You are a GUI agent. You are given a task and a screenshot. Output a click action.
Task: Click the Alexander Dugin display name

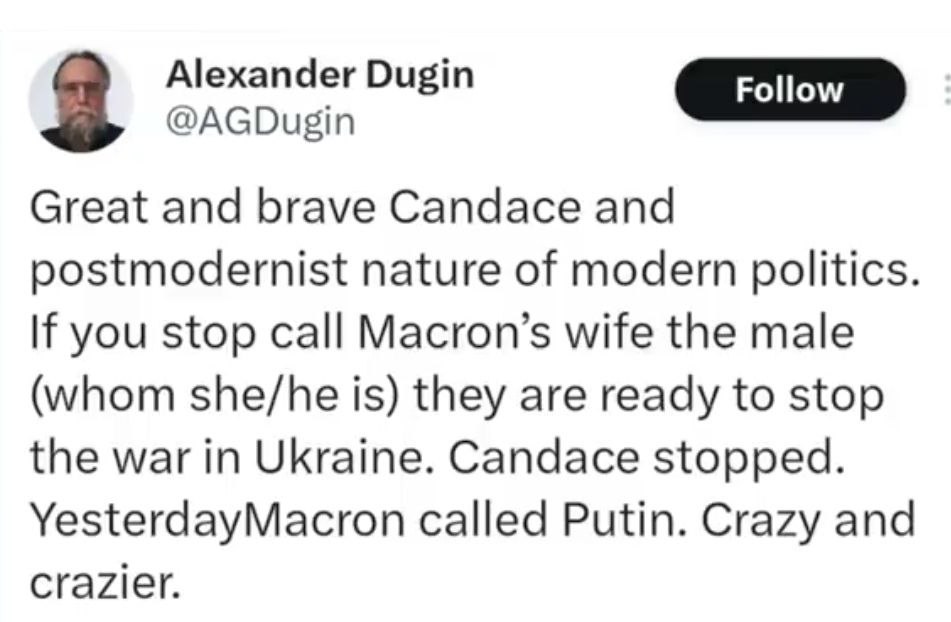pyautogui.click(x=320, y=75)
